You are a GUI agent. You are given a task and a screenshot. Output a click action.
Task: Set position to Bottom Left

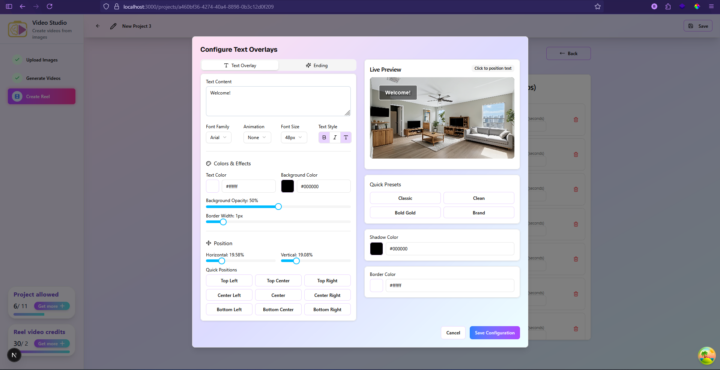coord(229,309)
